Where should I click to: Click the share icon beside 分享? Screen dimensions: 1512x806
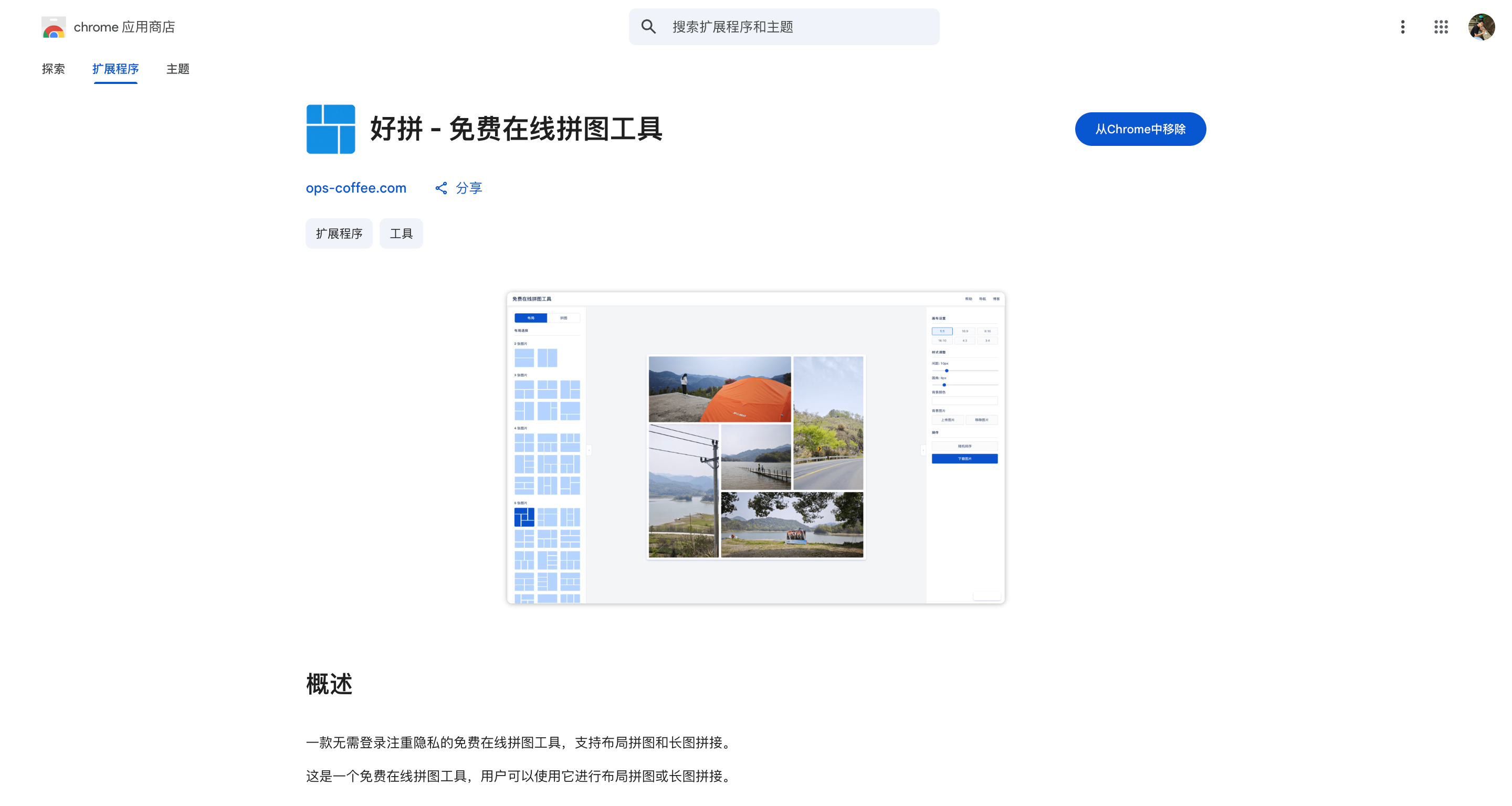point(441,188)
